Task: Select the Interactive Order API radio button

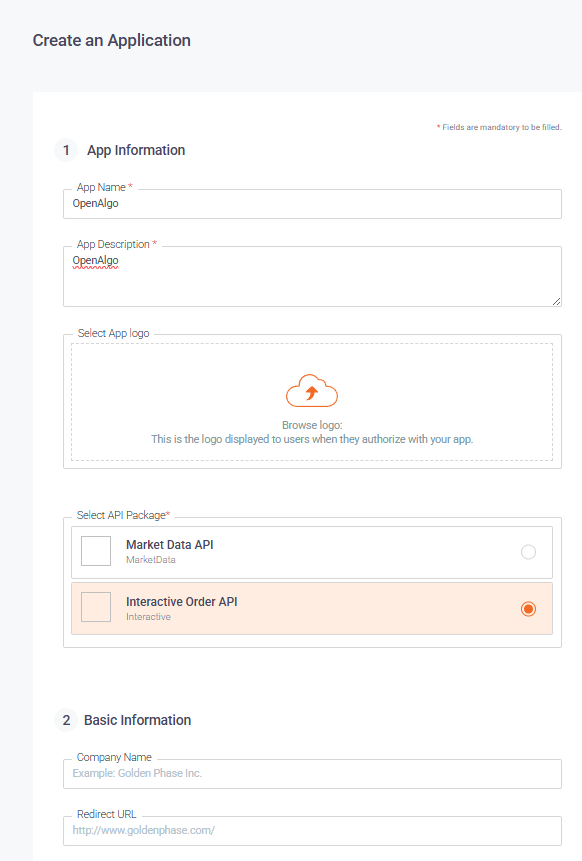Action: (x=528, y=609)
